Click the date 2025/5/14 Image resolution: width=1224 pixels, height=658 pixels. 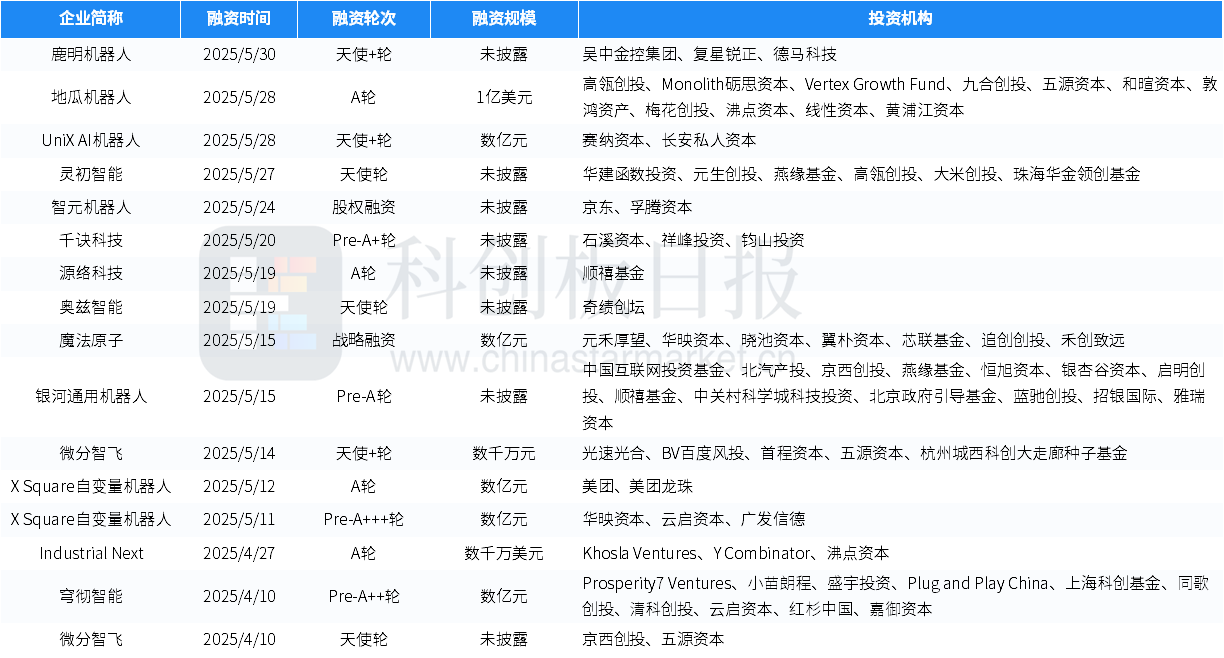coord(237,453)
